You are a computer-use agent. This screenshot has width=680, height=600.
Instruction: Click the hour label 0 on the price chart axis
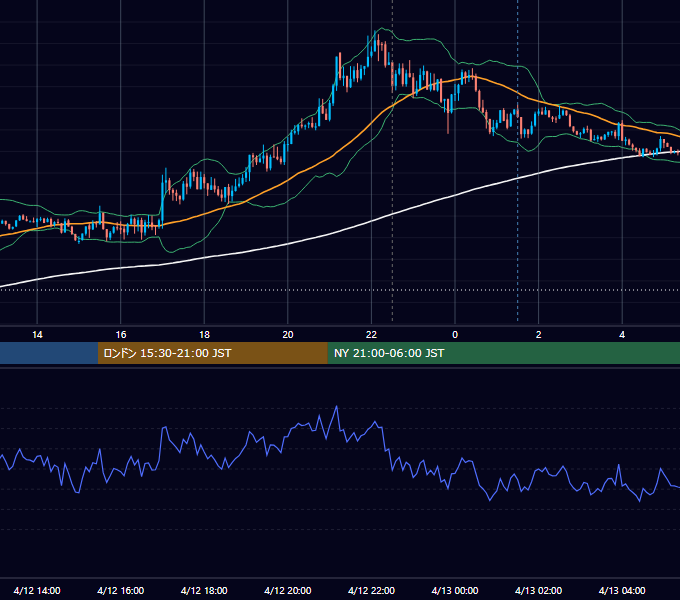point(455,335)
